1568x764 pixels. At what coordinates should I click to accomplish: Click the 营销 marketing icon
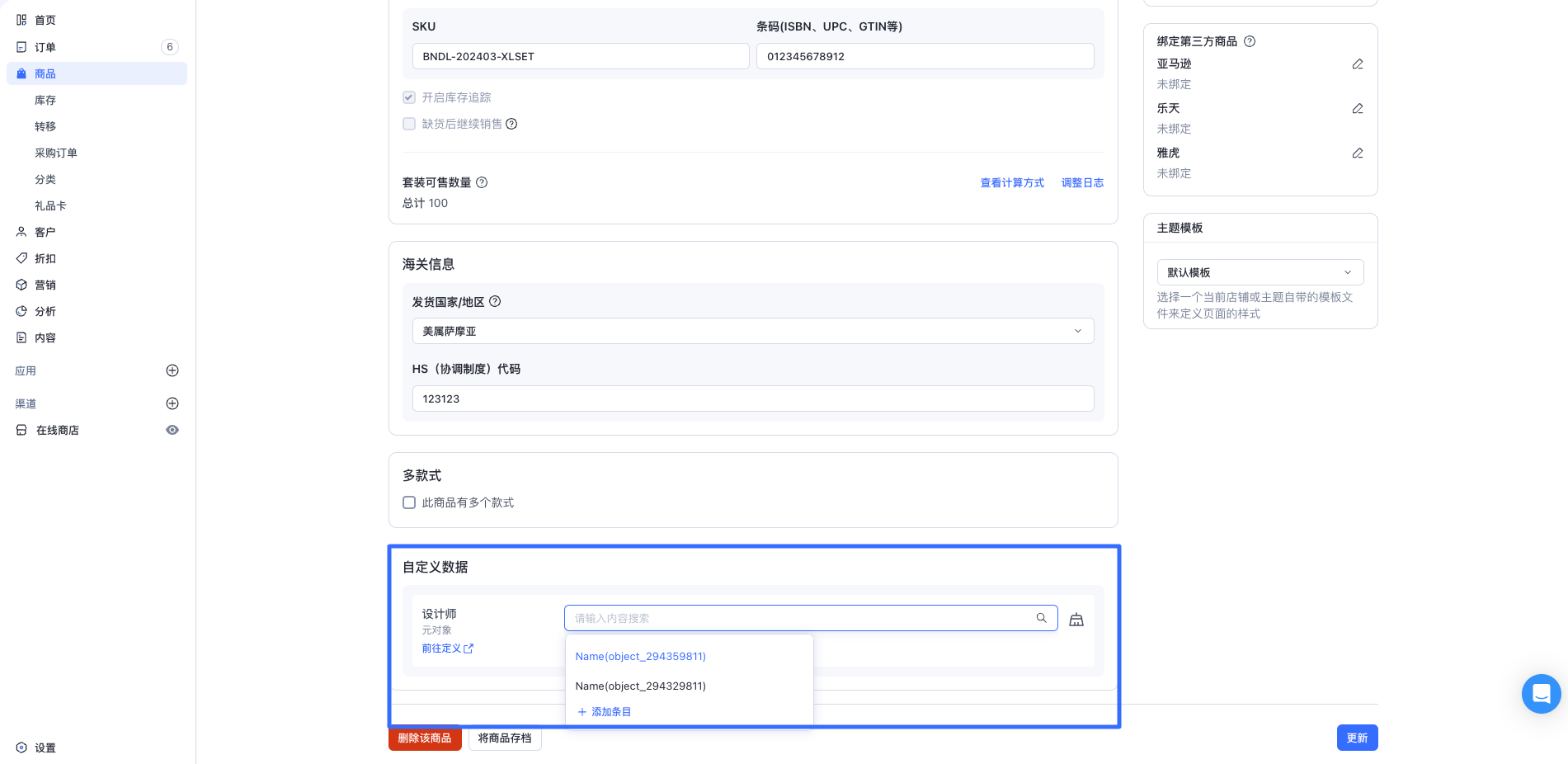point(21,285)
